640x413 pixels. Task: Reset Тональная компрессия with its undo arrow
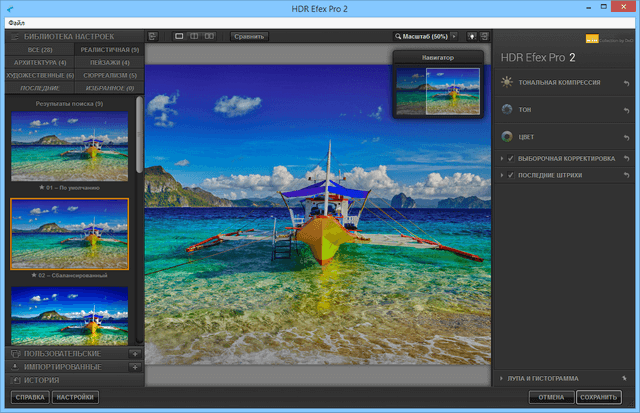pos(627,82)
